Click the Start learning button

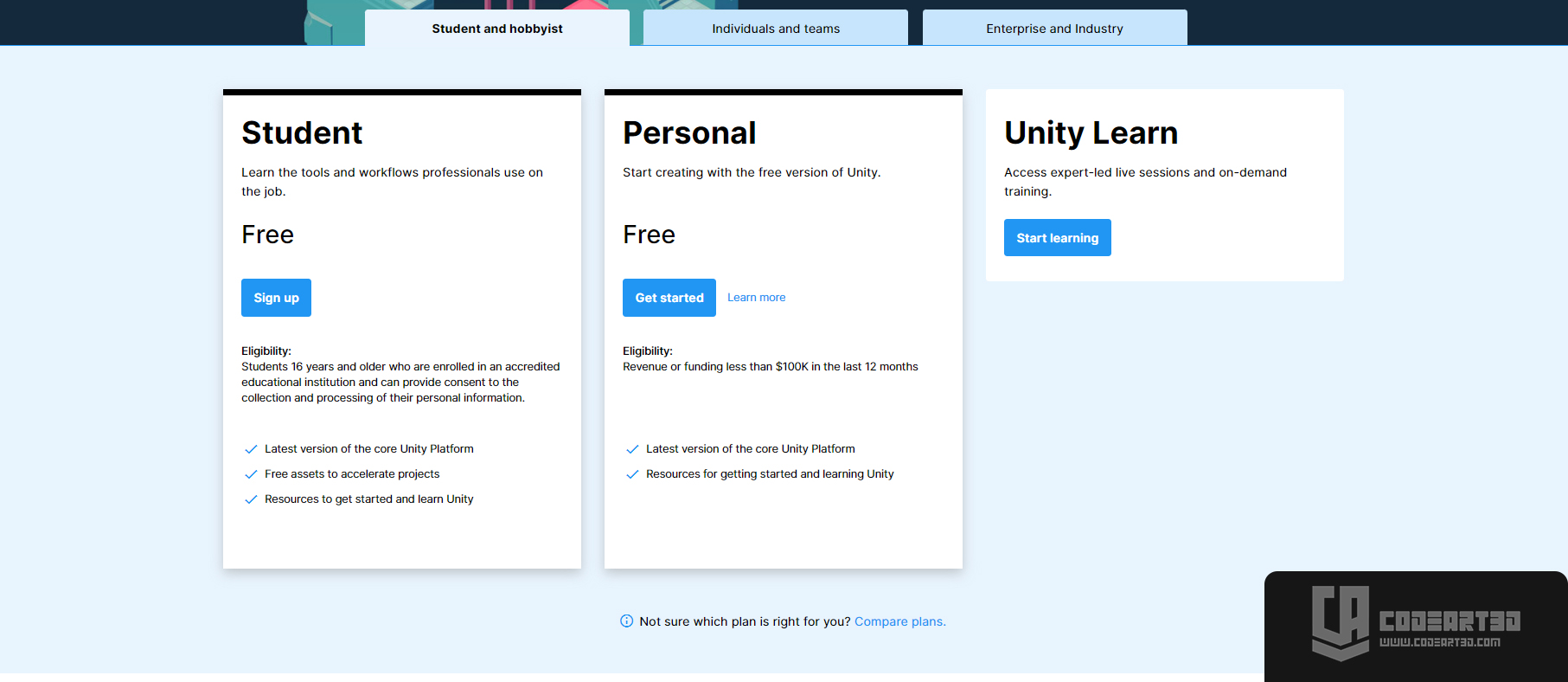tap(1058, 238)
